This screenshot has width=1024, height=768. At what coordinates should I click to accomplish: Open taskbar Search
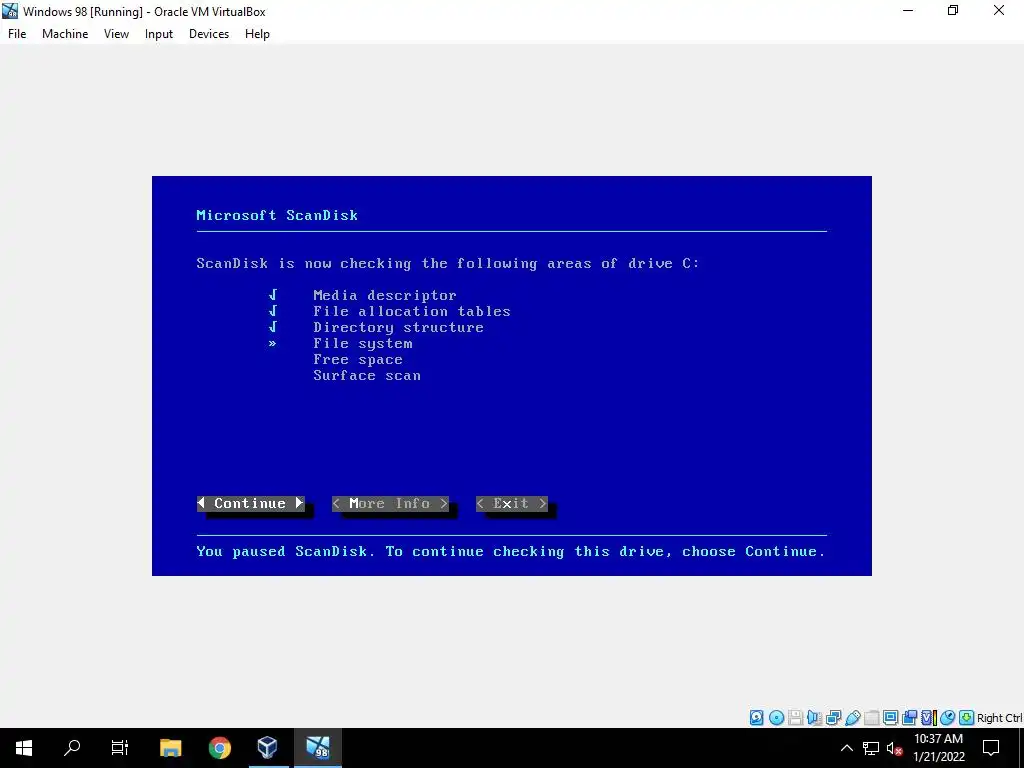click(72, 748)
